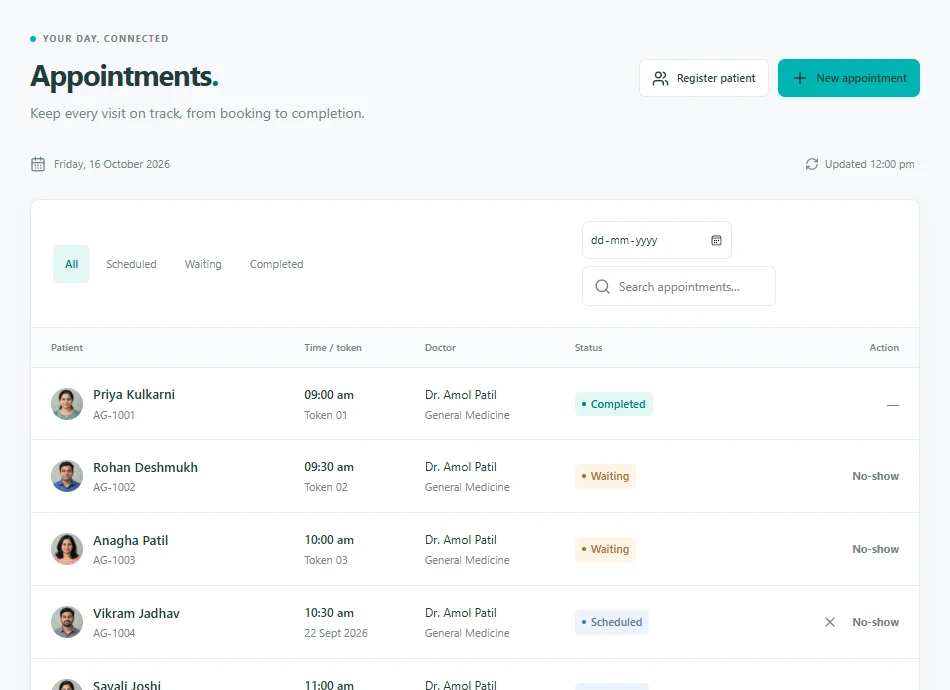Screen dimensions: 950x690
Task: Mark Anagha Patil as No-show
Action: [875, 549]
